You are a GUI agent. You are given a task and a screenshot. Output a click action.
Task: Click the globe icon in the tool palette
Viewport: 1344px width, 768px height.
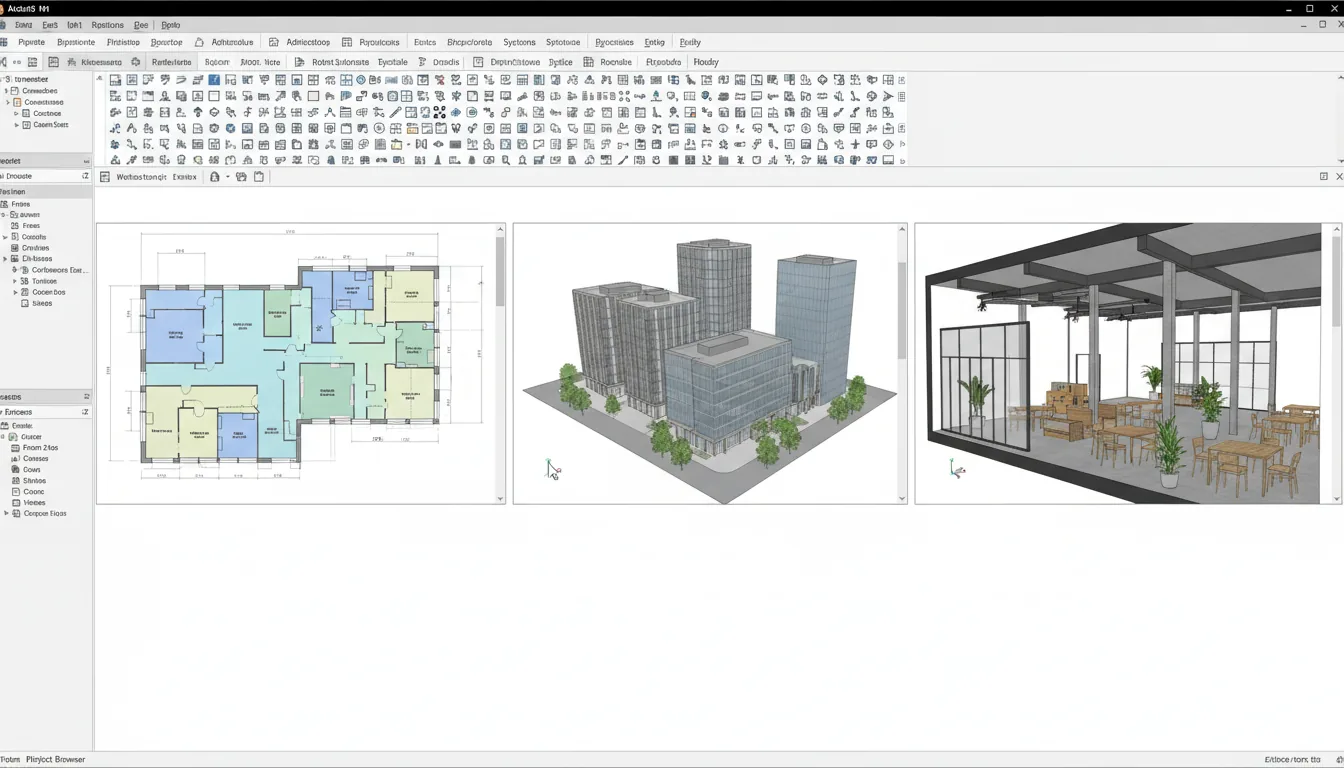coord(360,80)
